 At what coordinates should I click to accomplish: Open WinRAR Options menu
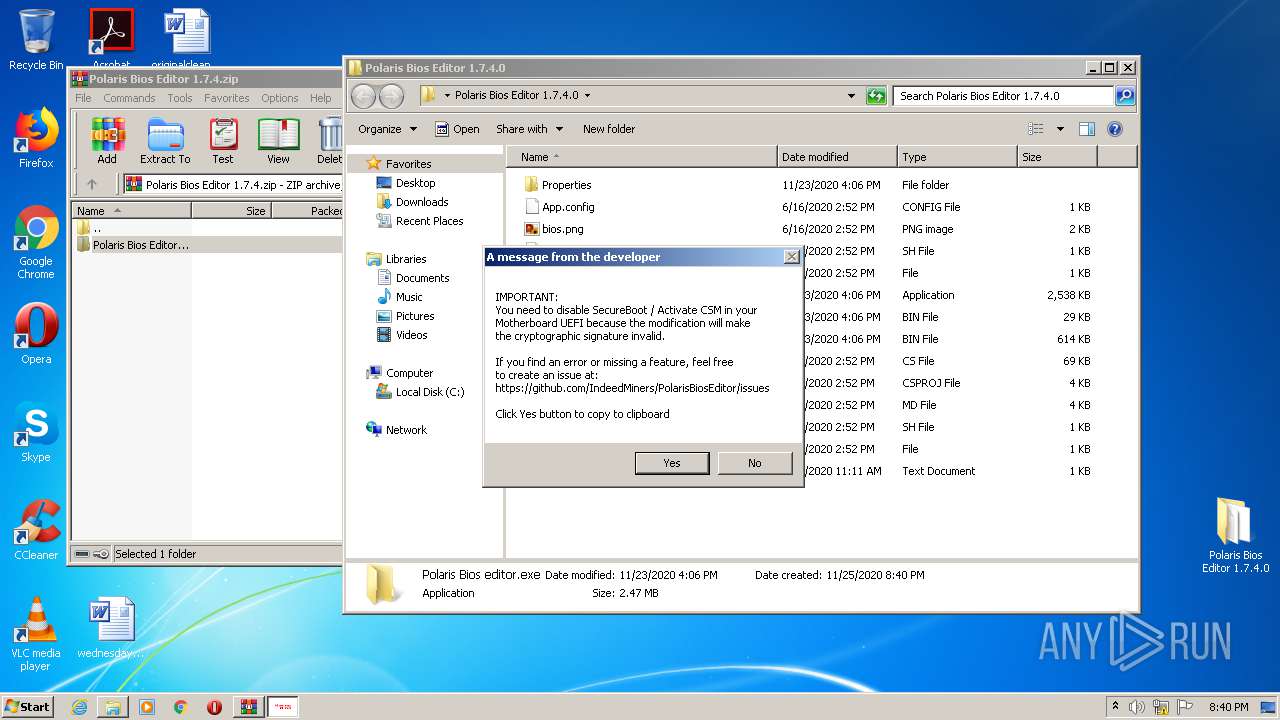(x=280, y=98)
